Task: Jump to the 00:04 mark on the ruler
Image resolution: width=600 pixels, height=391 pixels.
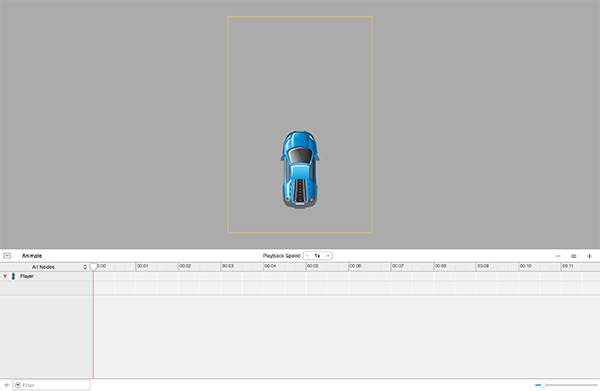Action: tap(270, 266)
